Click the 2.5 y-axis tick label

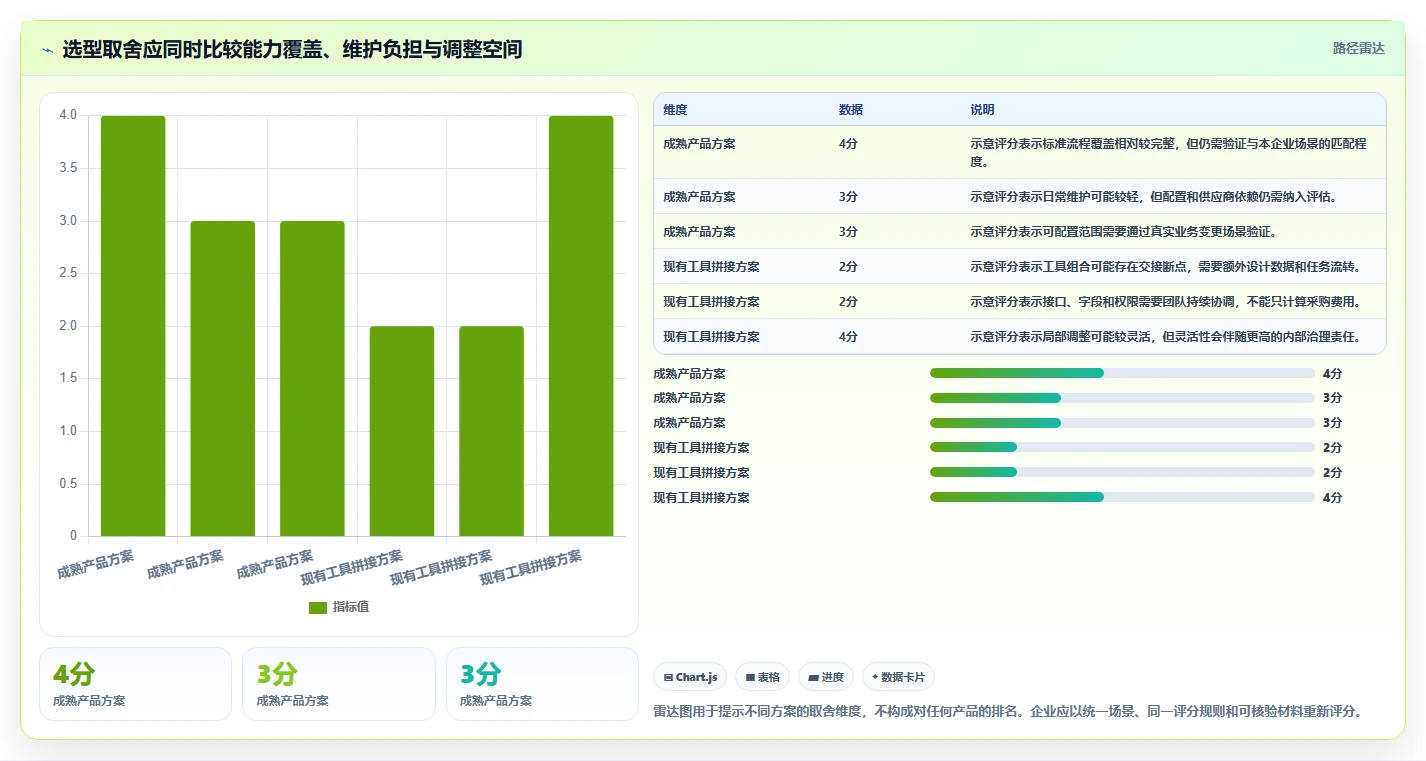68,273
